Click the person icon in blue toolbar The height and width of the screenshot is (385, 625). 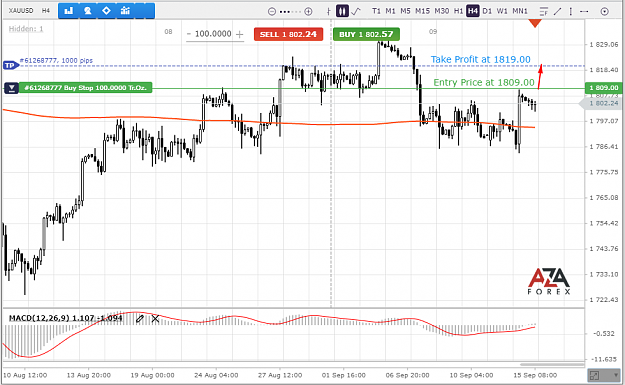tap(87, 11)
